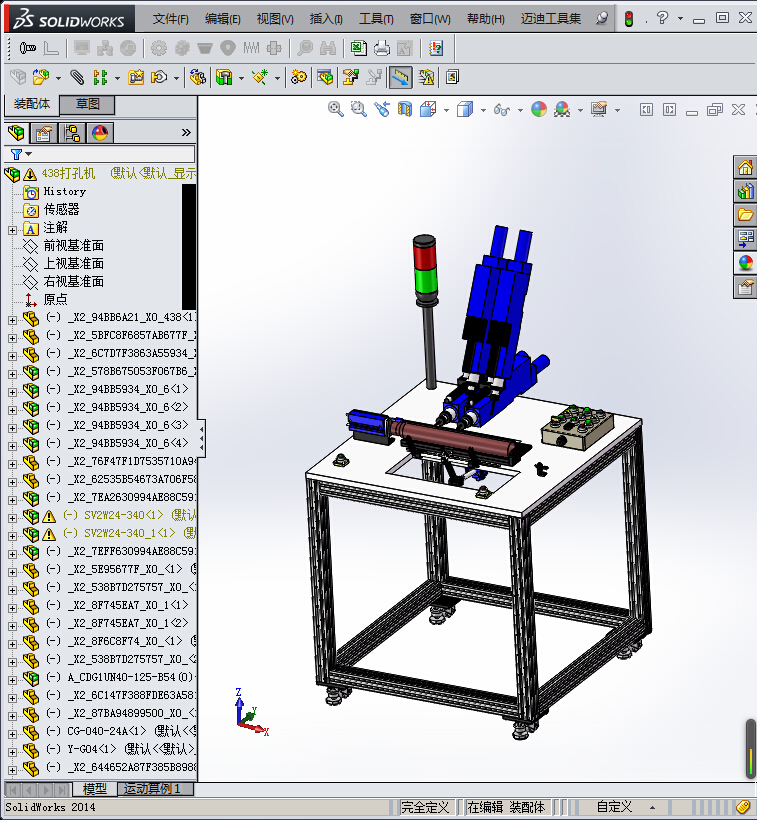Open the Display Style dropdown arrow
Viewport: 757px width, 820px height.
(x=483, y=110)
